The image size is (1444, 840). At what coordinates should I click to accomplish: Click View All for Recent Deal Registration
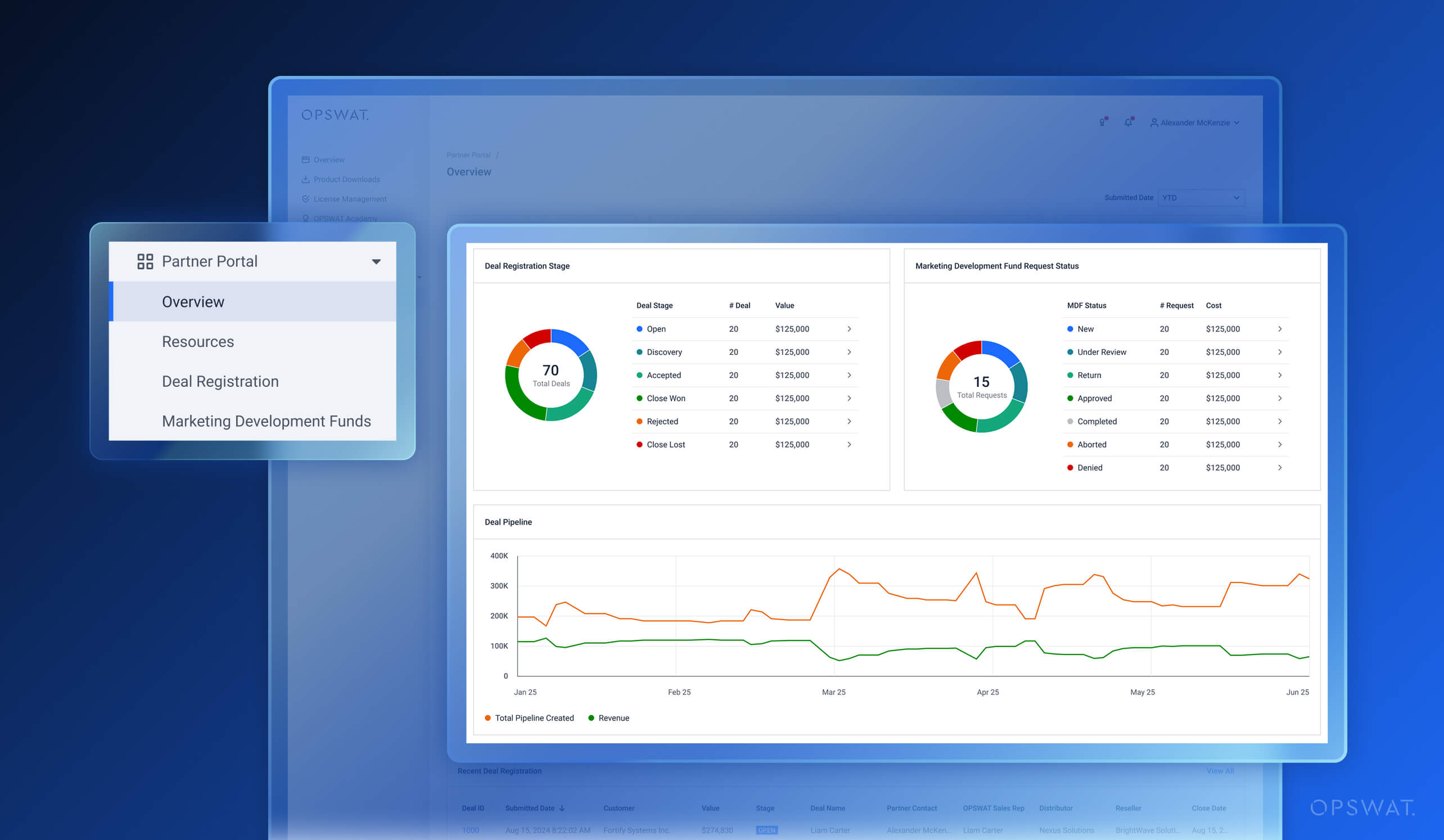point(1221,771)
